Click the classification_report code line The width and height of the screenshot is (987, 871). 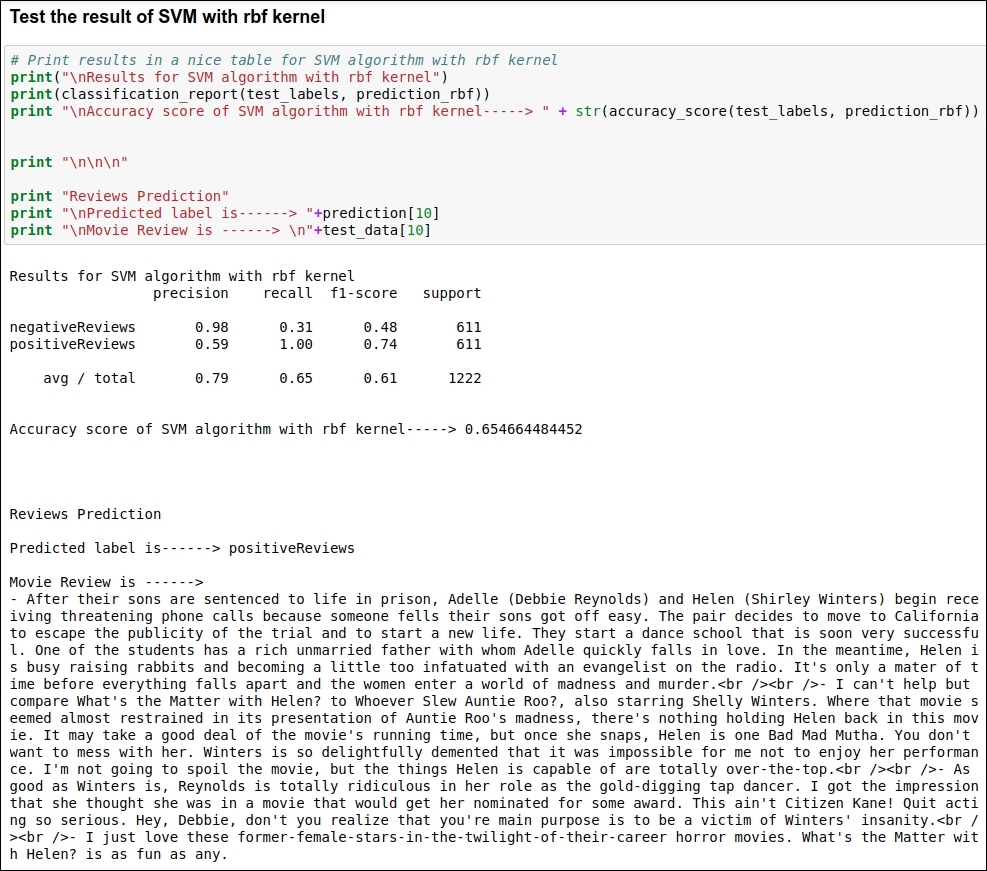tap(250, 94)
